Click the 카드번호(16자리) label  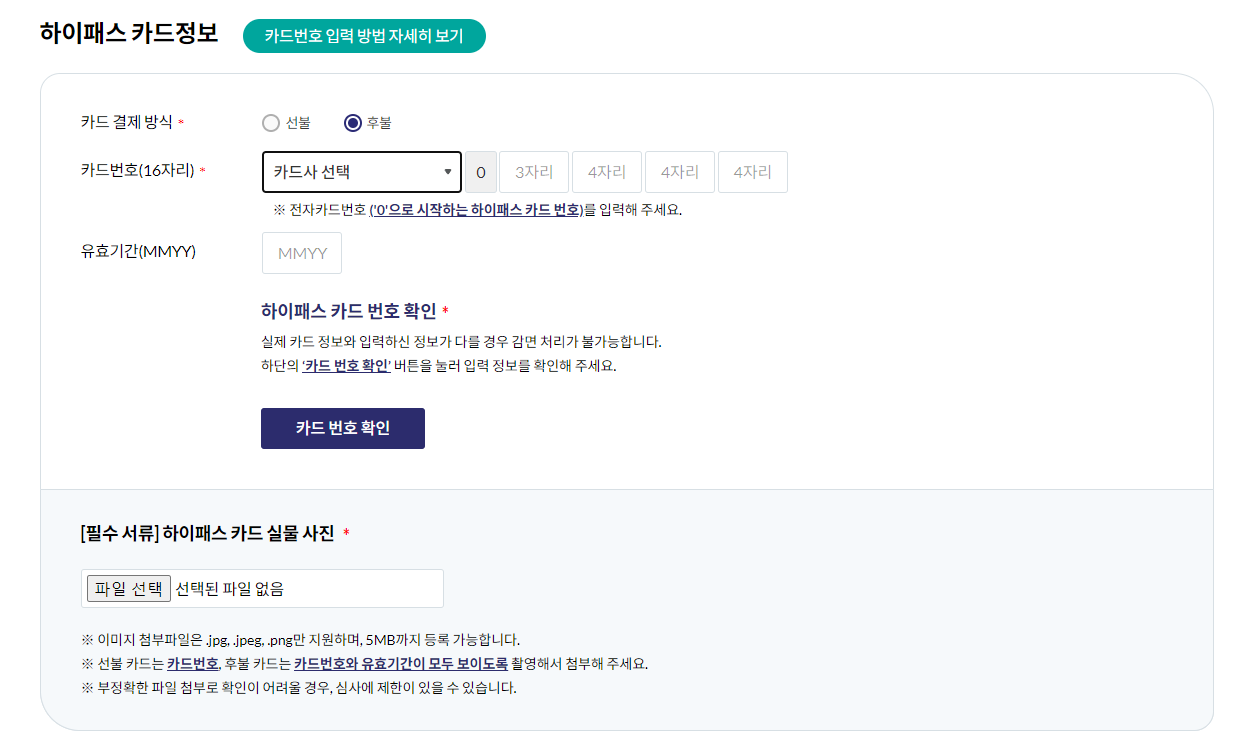(138, 170)
